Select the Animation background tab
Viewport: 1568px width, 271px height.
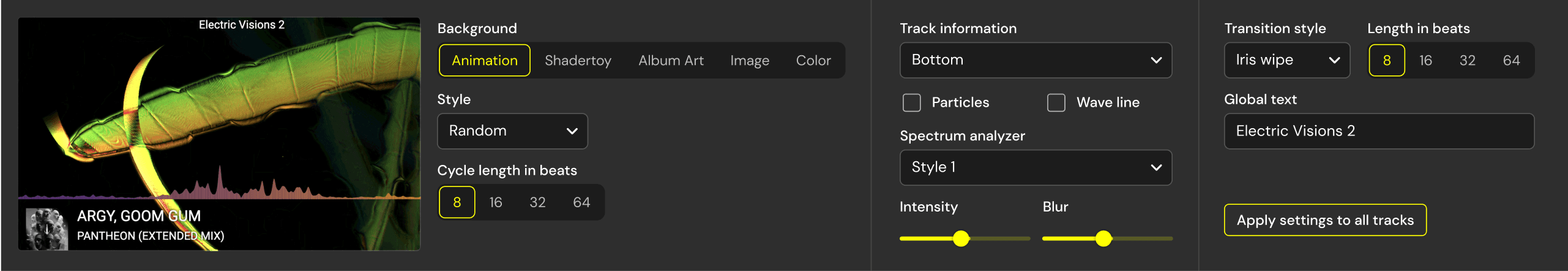click(485, 60)
